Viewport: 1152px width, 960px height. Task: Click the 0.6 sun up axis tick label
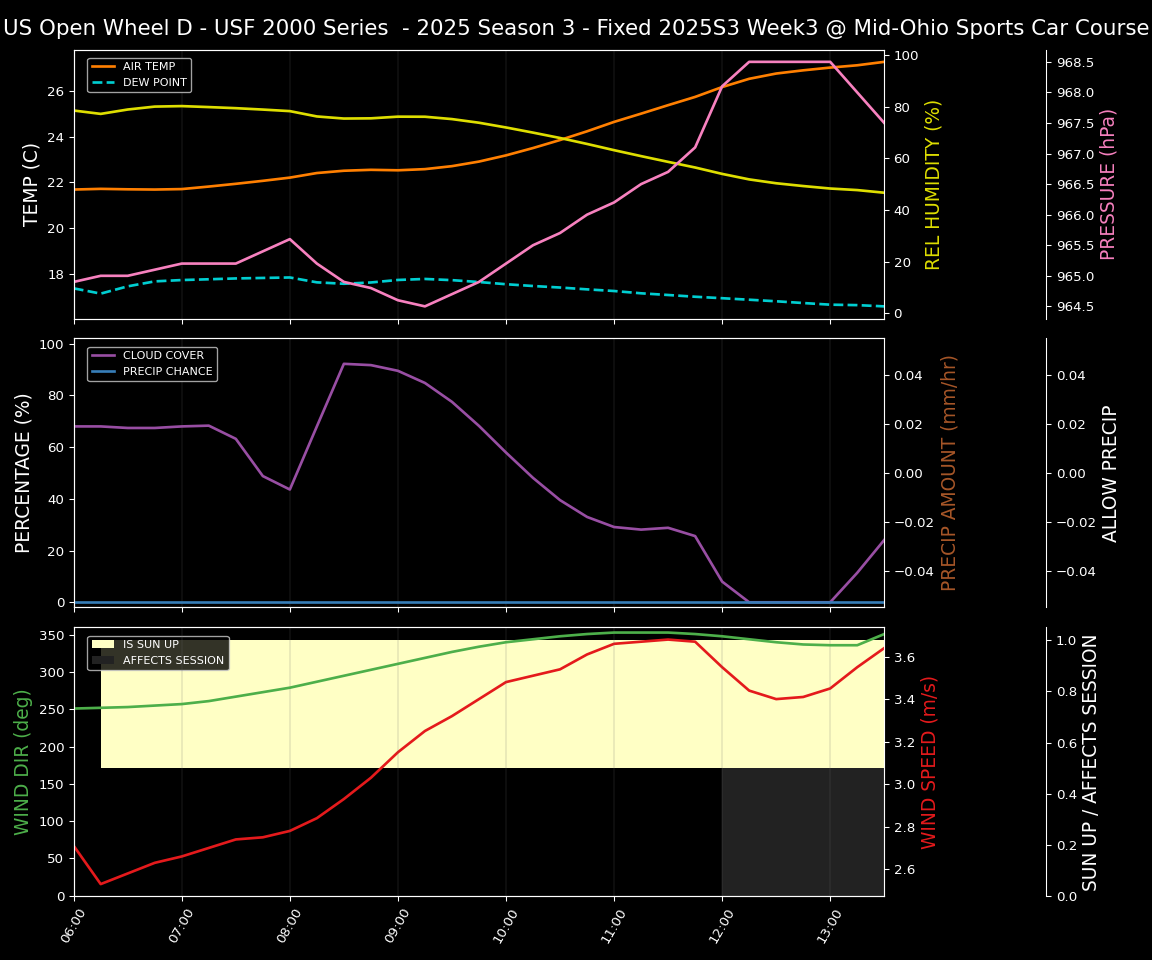pyautogui.click(x=1067, y=743)
